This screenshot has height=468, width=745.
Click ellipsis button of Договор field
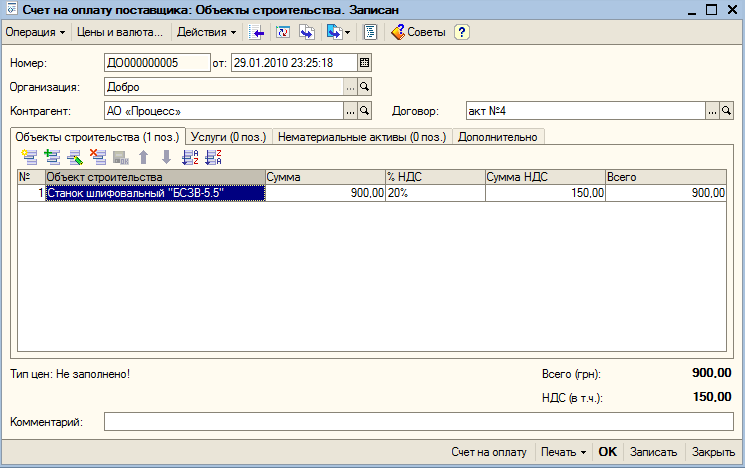click(x=712, y=111)
